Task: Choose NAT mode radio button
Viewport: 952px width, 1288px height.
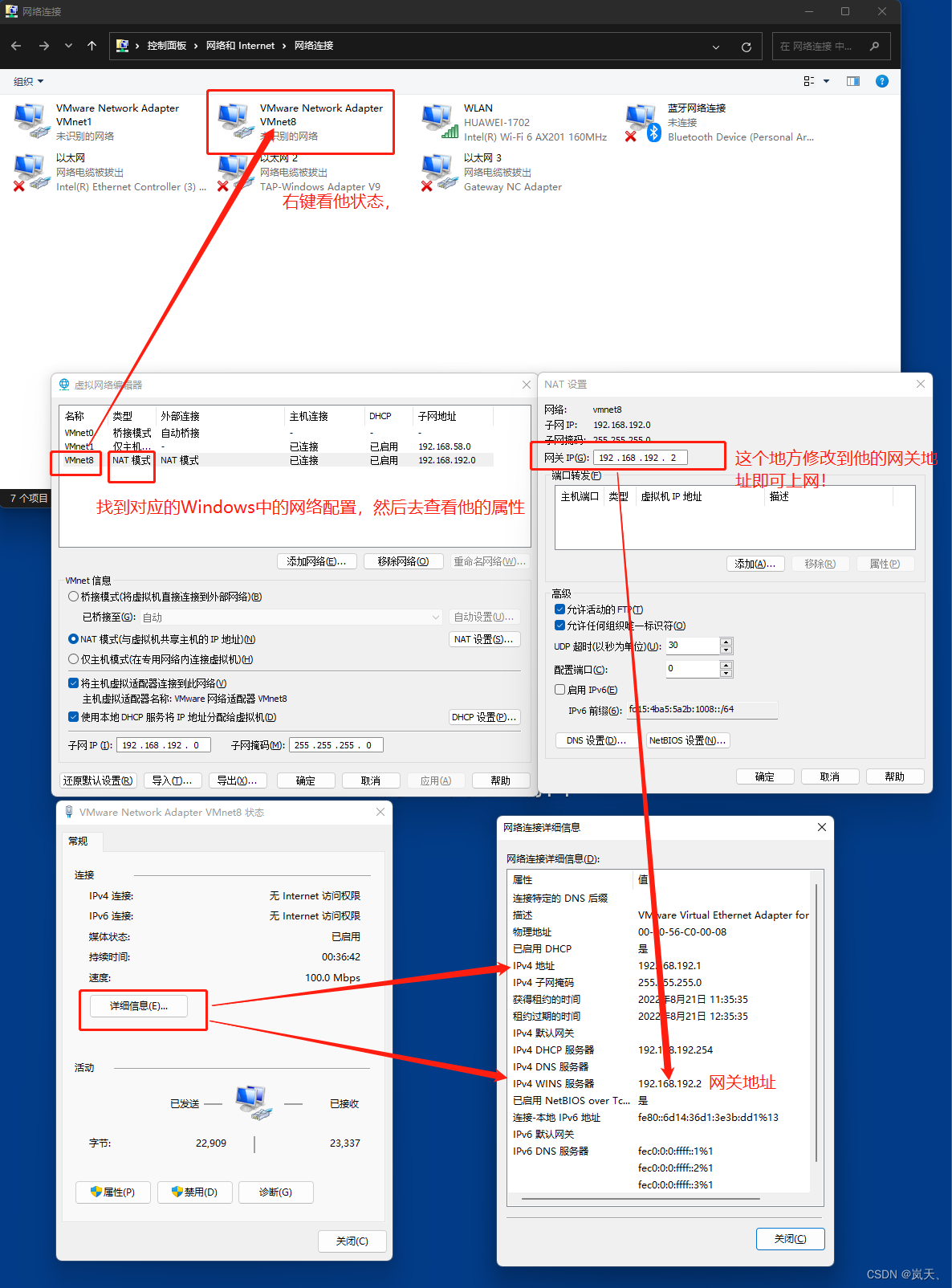Action: 74,639
